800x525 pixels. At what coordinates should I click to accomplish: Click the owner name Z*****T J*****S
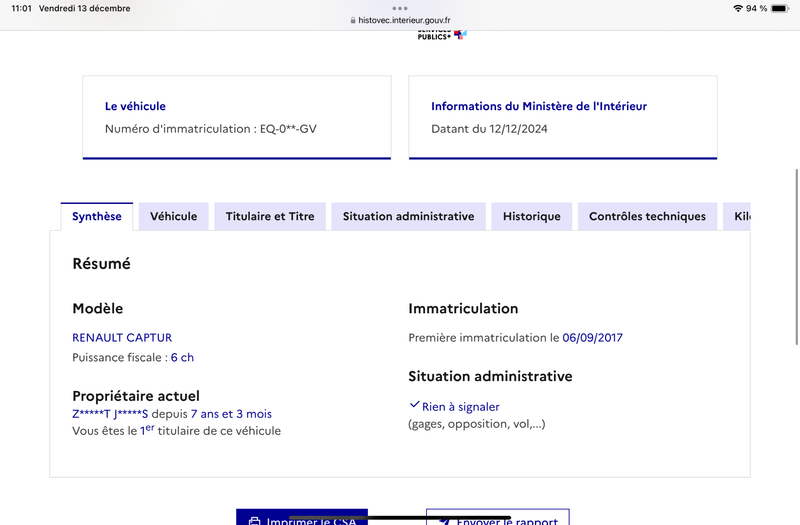[110, 414]
